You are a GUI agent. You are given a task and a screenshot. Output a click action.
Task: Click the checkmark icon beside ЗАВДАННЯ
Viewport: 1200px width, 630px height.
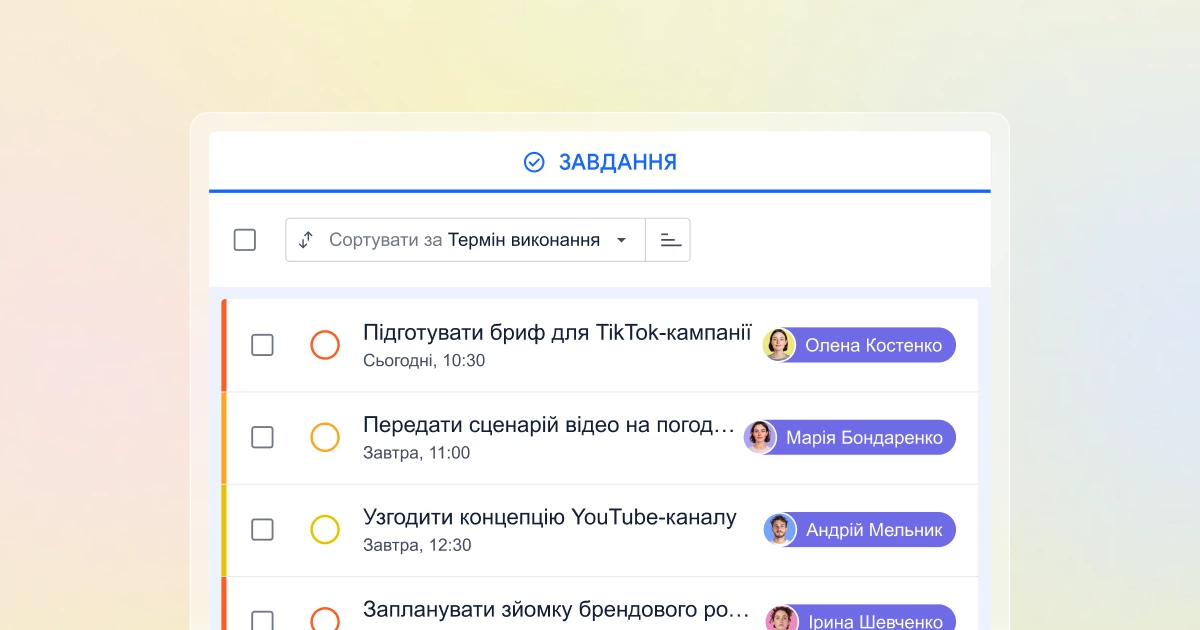click(x=534, y=162)
